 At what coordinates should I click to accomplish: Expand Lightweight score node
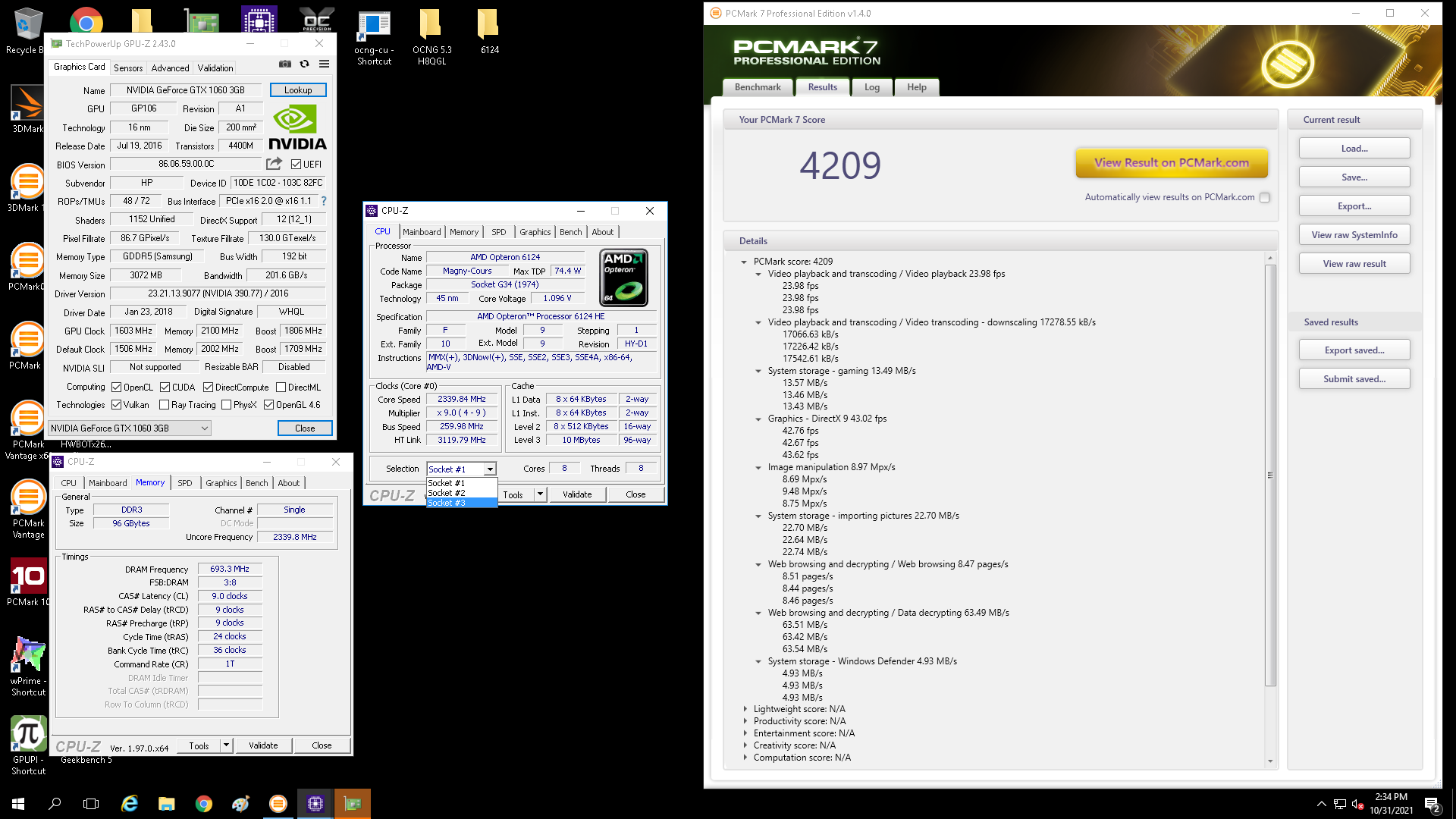[745, 710]
